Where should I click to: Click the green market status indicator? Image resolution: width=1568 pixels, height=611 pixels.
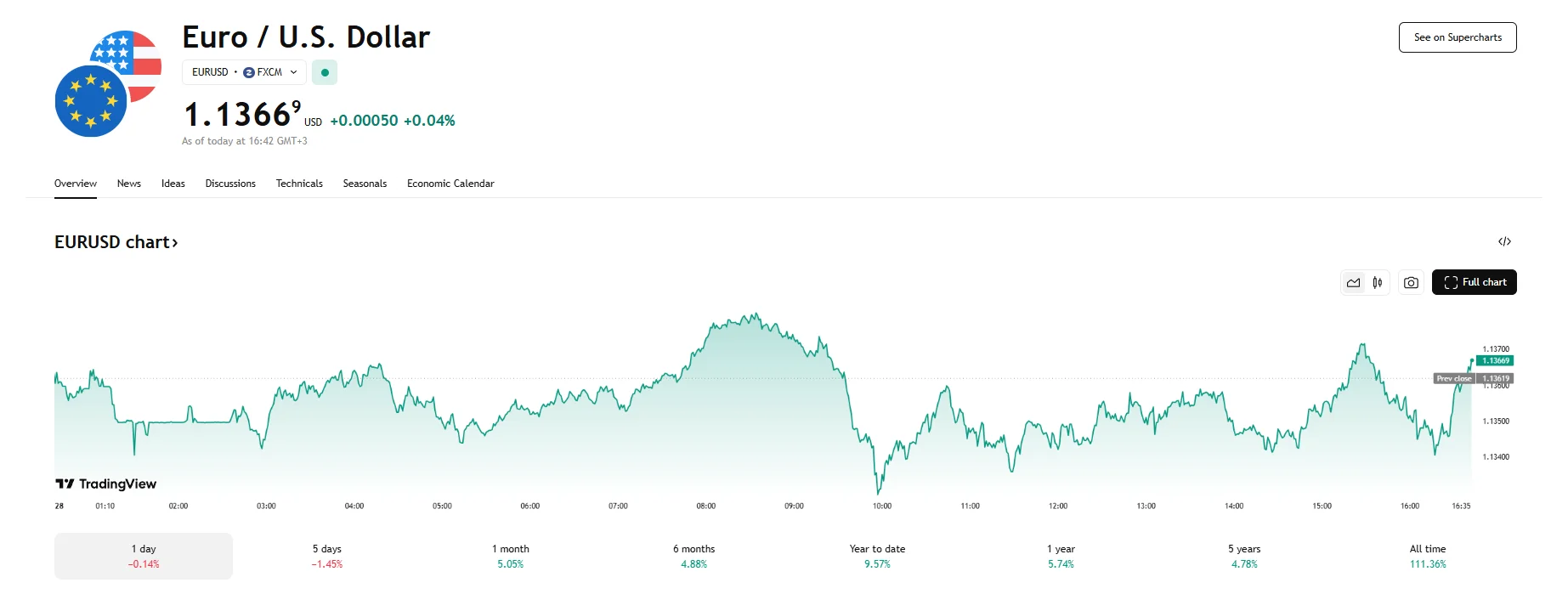pos(325,73)
